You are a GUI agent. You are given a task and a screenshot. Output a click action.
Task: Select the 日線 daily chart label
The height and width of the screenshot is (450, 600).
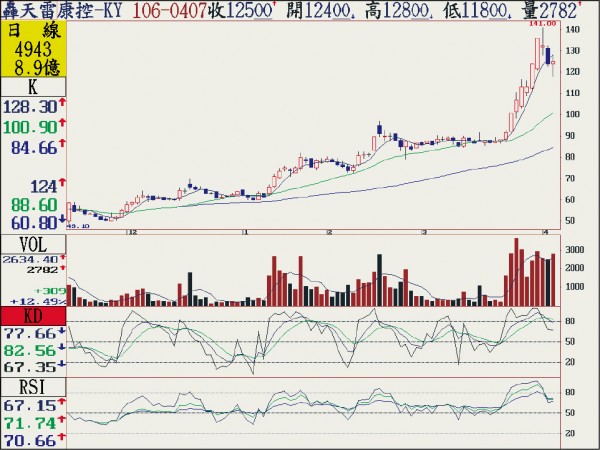pyautogui.click(x=34, y=31)
